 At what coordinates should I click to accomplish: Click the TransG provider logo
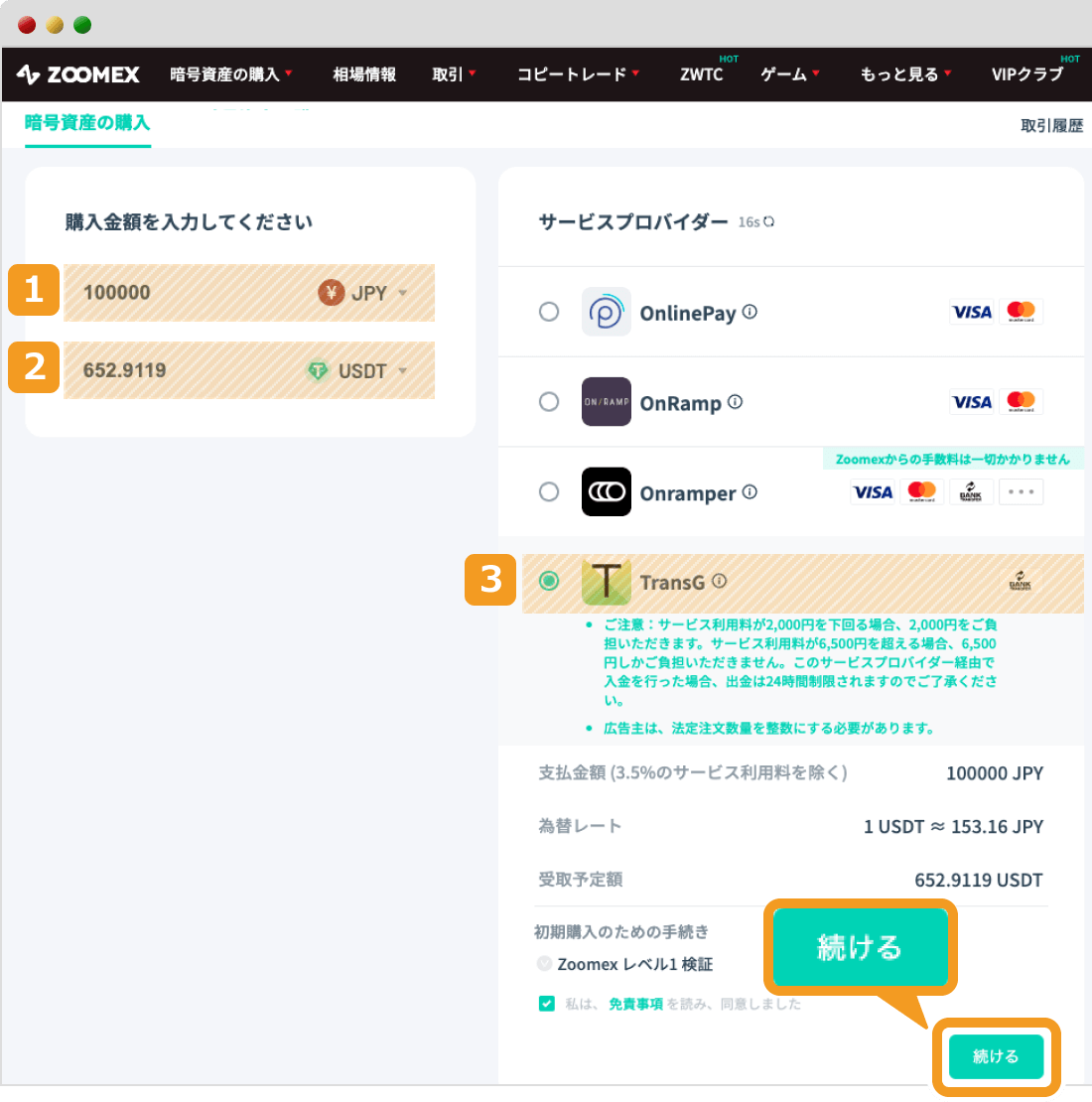tap(606, 582)
